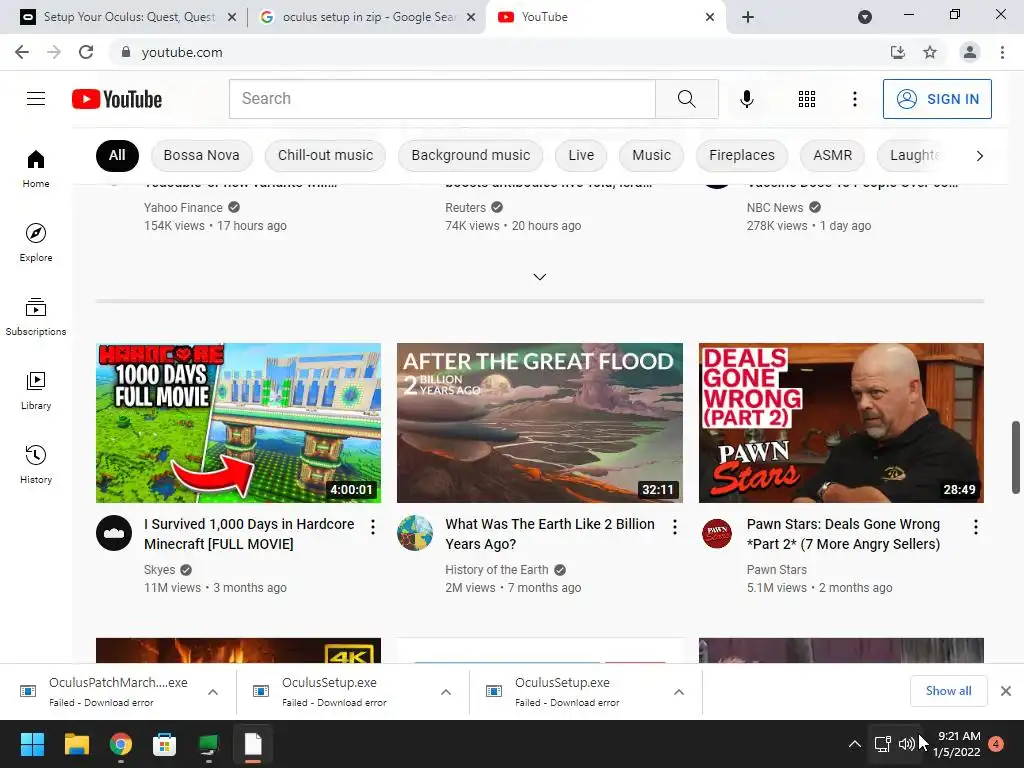Click the volume icon in the system tray
The width and height of the screenshot is (1024, 768).
[x=906, y=744]
